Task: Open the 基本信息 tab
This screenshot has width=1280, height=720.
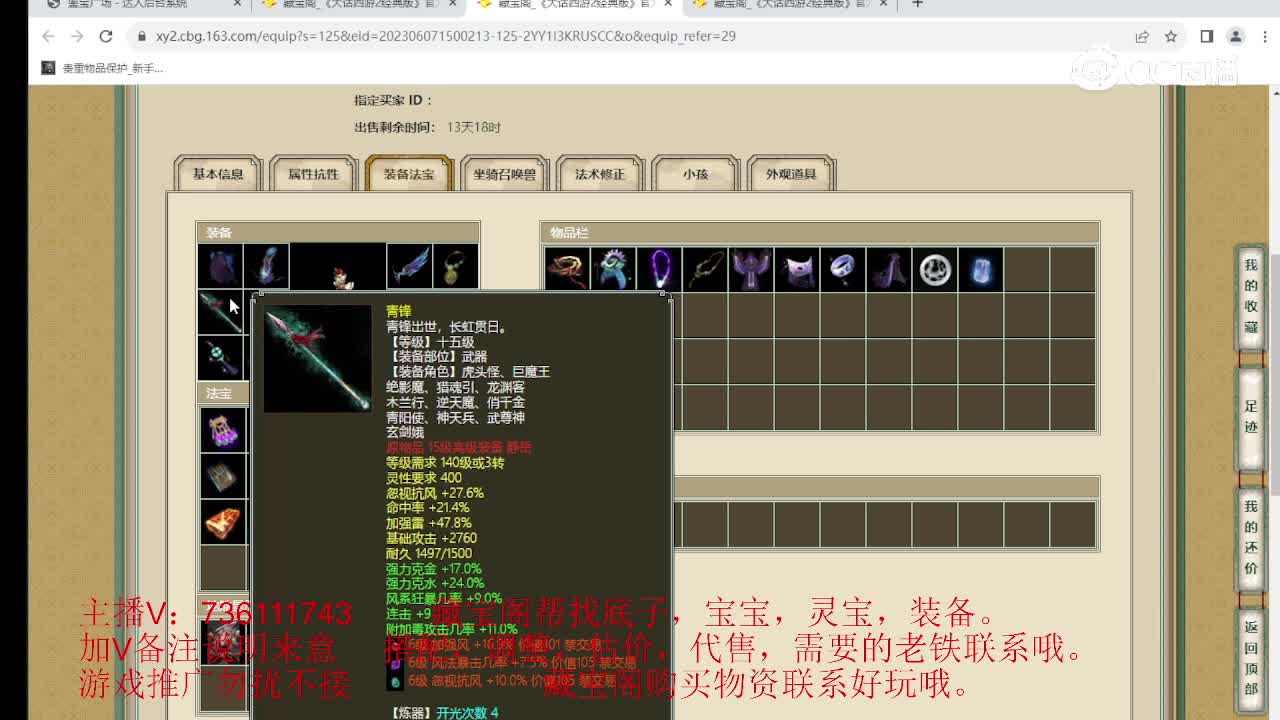Action: 218,174
